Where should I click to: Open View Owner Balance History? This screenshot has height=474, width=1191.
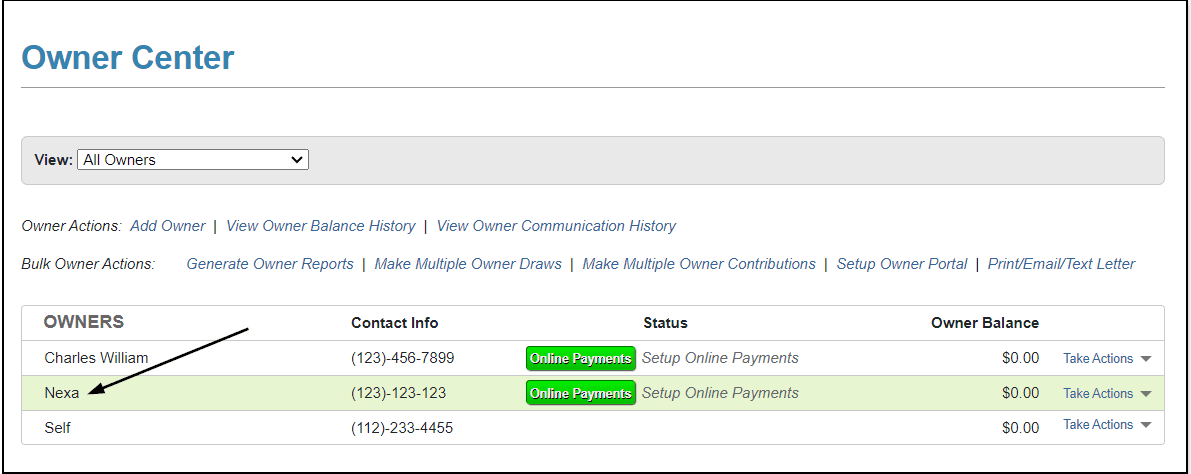point(320,226)
